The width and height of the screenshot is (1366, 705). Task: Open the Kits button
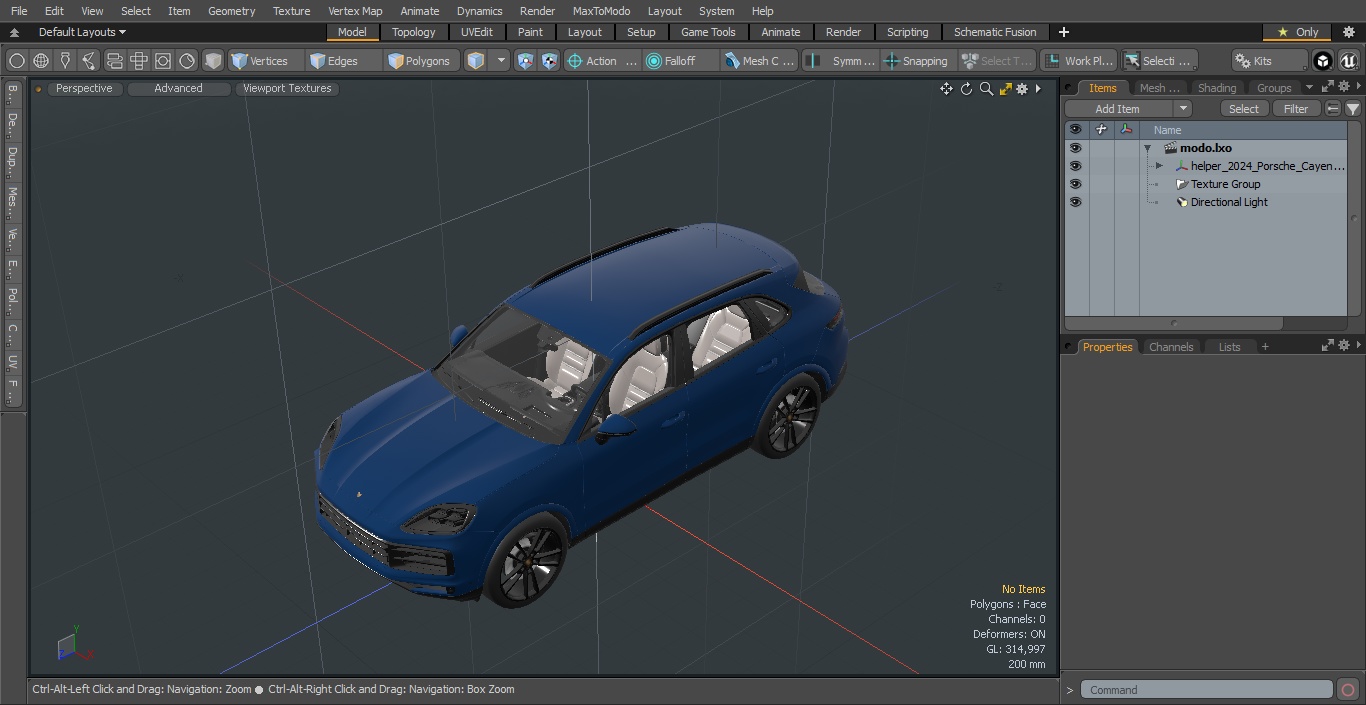click(x=1269, y=61)
